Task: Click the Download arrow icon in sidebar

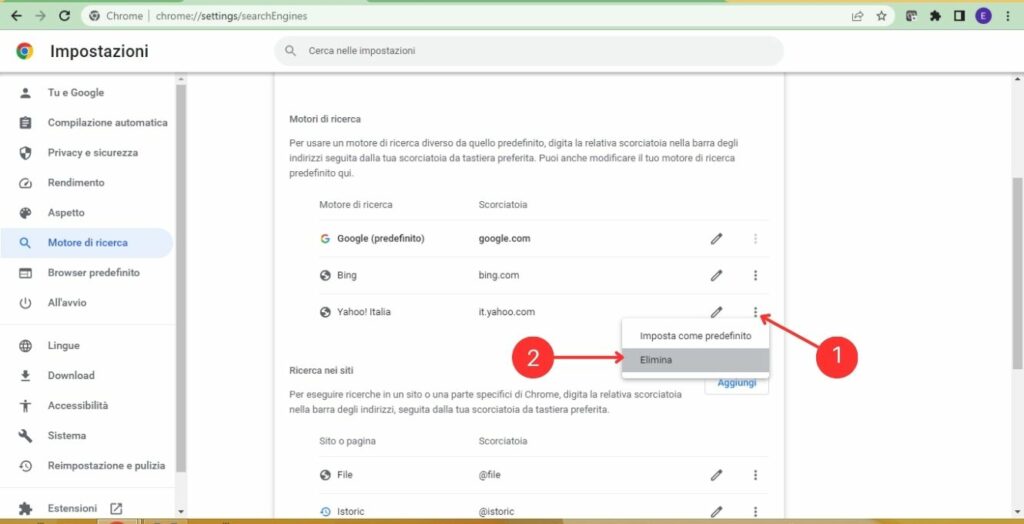Action: [25, 376]
